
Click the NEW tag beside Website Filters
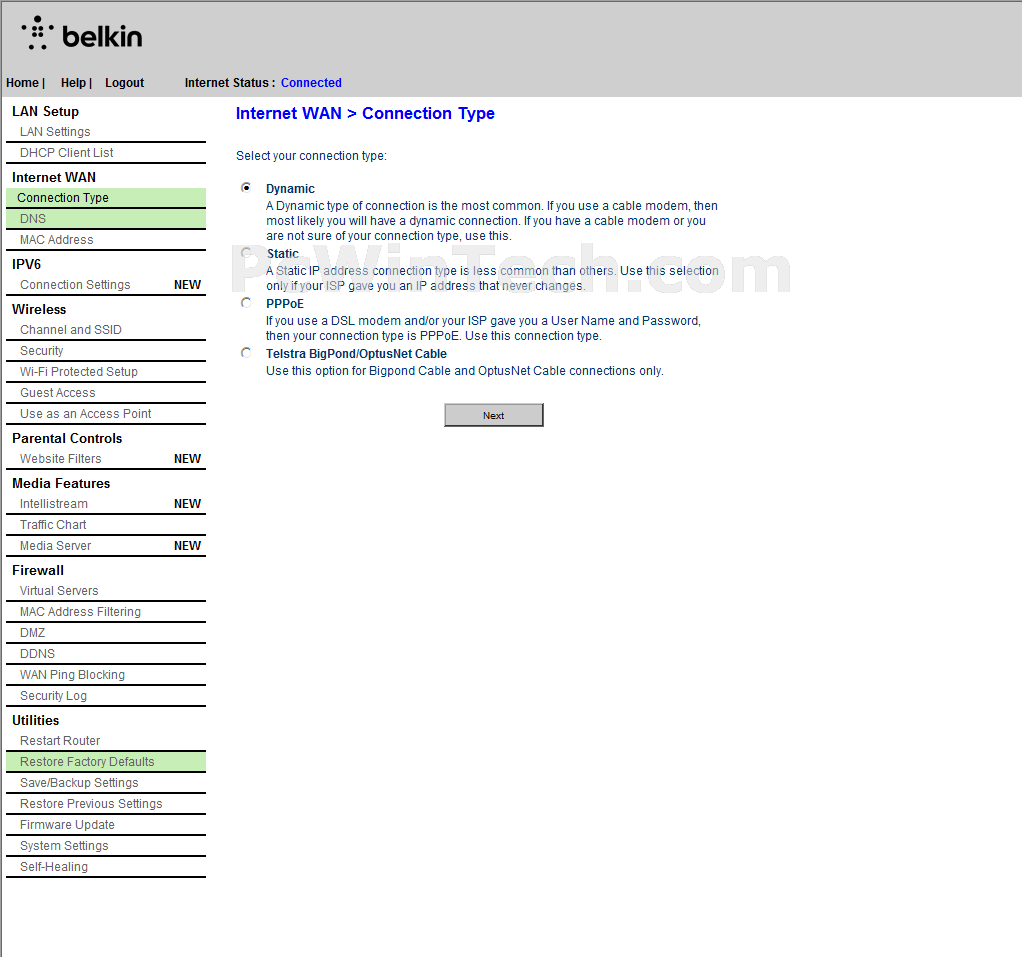pos(187,459)
